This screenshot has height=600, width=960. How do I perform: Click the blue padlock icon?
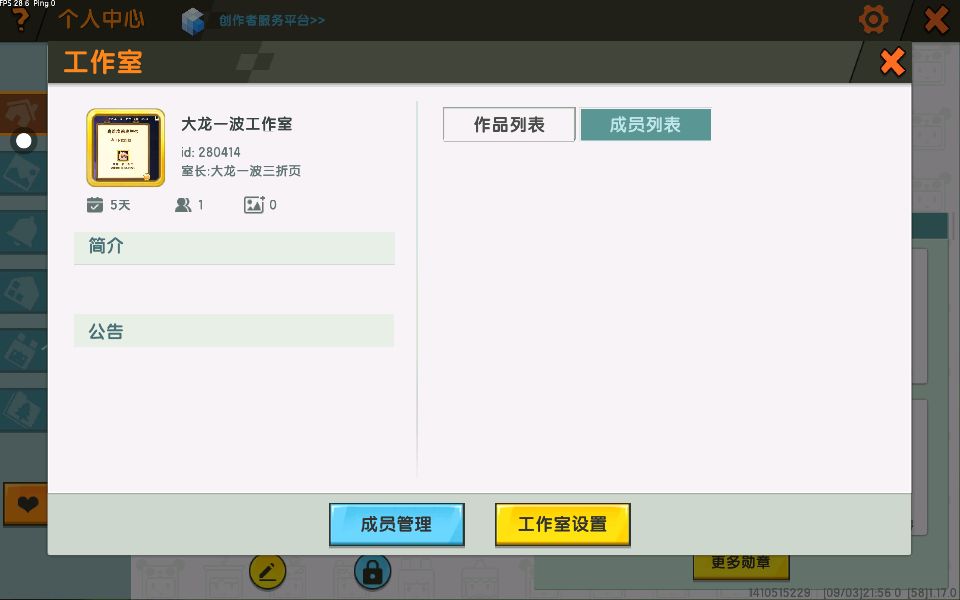tap(372, 571)
